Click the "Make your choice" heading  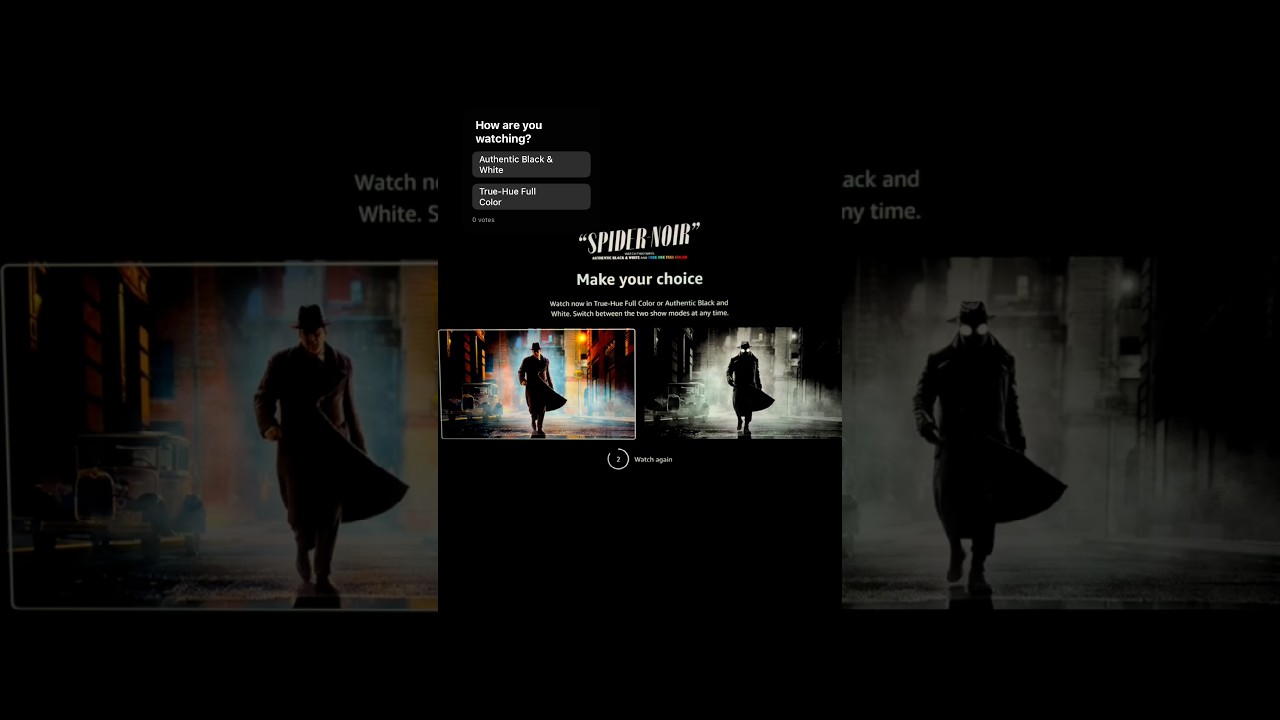(x=639, y=279)
